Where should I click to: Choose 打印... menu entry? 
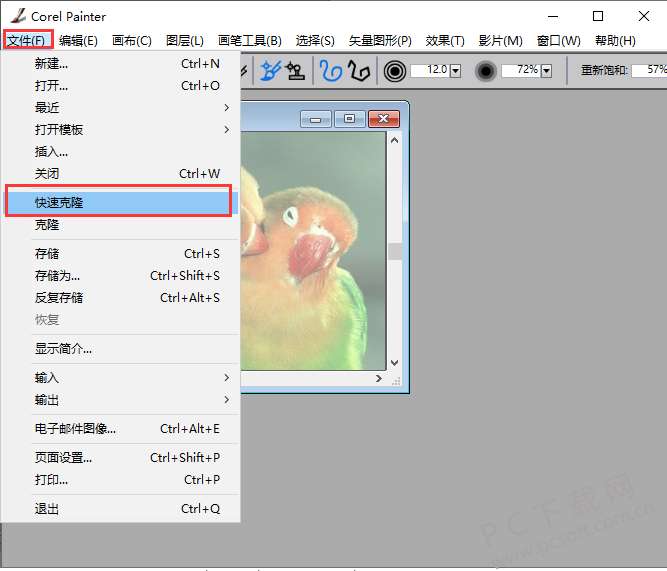121,480
